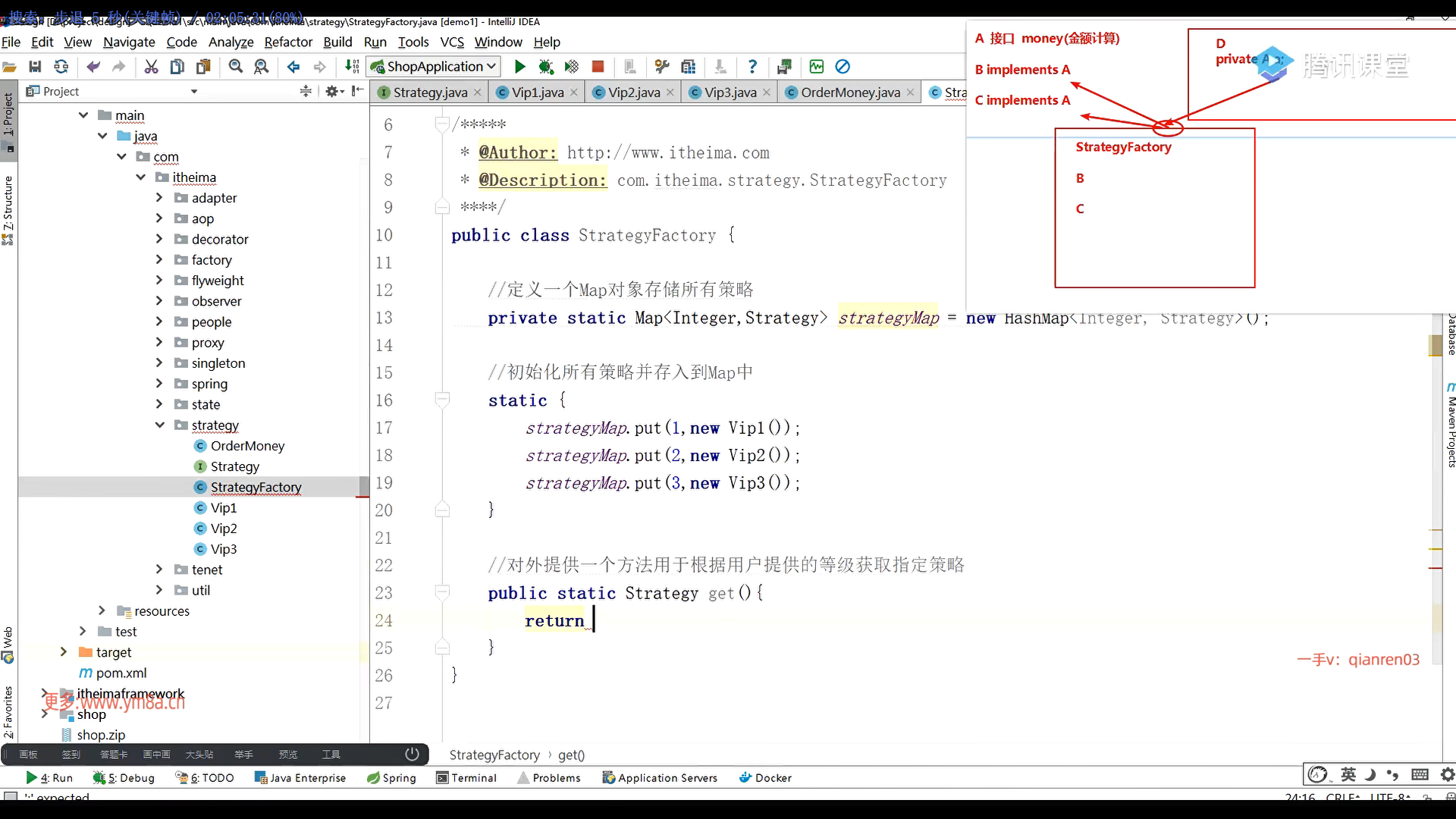The width and height of the screenshot is (1456, 819).
Task: Open project settings gear in Project panel
Action: pyautogui.click(x=331, y=91)
